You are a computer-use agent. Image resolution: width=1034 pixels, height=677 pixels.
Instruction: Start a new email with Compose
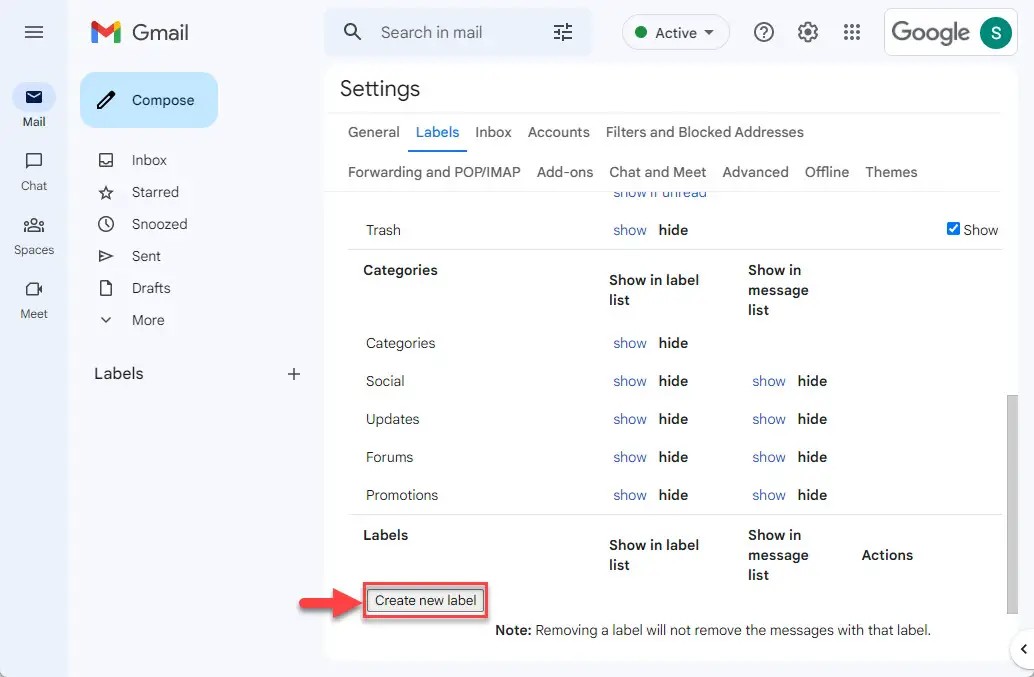[149, 100]
